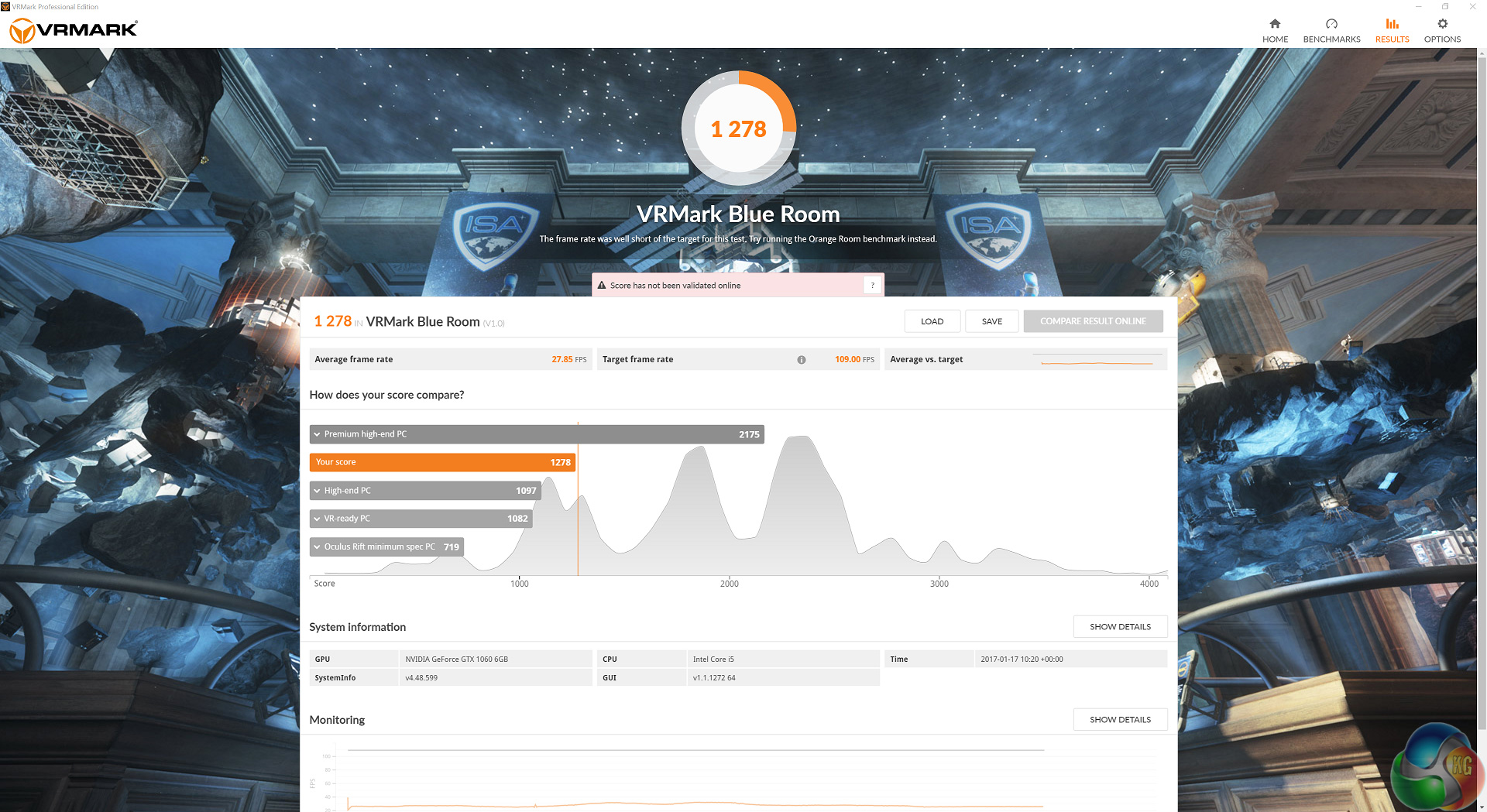Screen dimensions: 1487x812
Task: Open the Options gear icon
Action: 1442,24
